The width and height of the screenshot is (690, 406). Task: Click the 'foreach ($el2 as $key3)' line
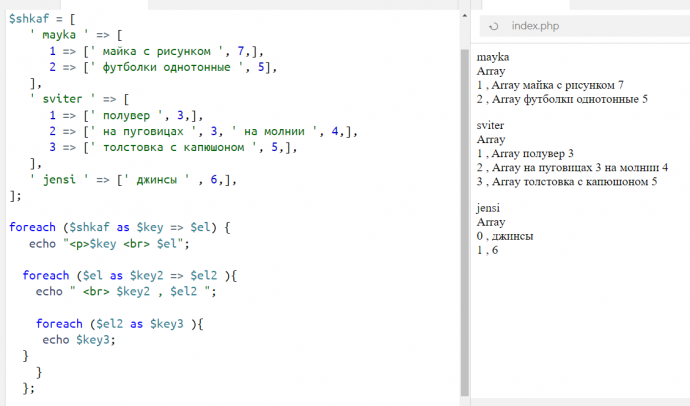click(119, 324)
